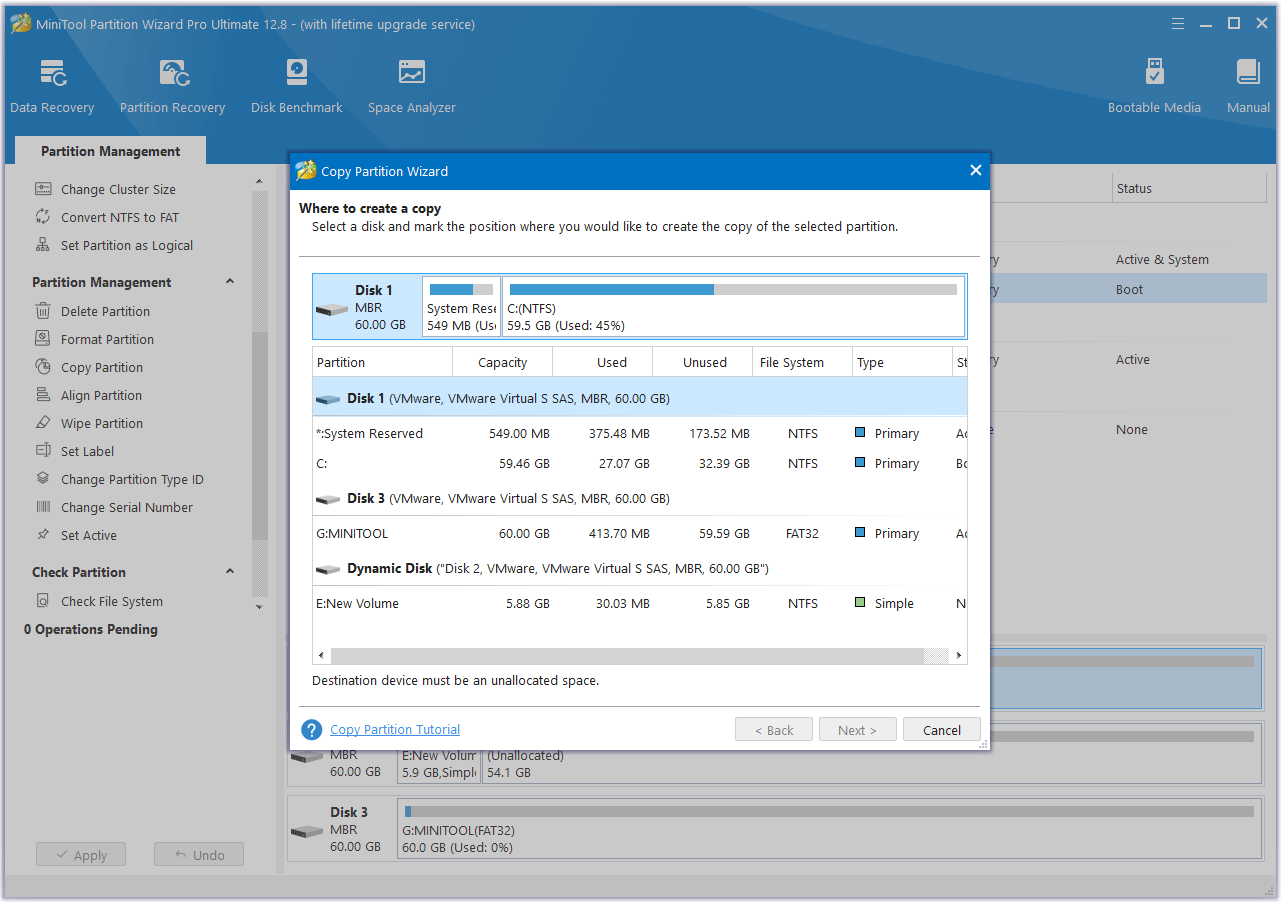The width and height of the screenshot is (1281, 903).
Task: Click Disk 1 drive icon in wizard disk map
Action: tap(332, 309)
